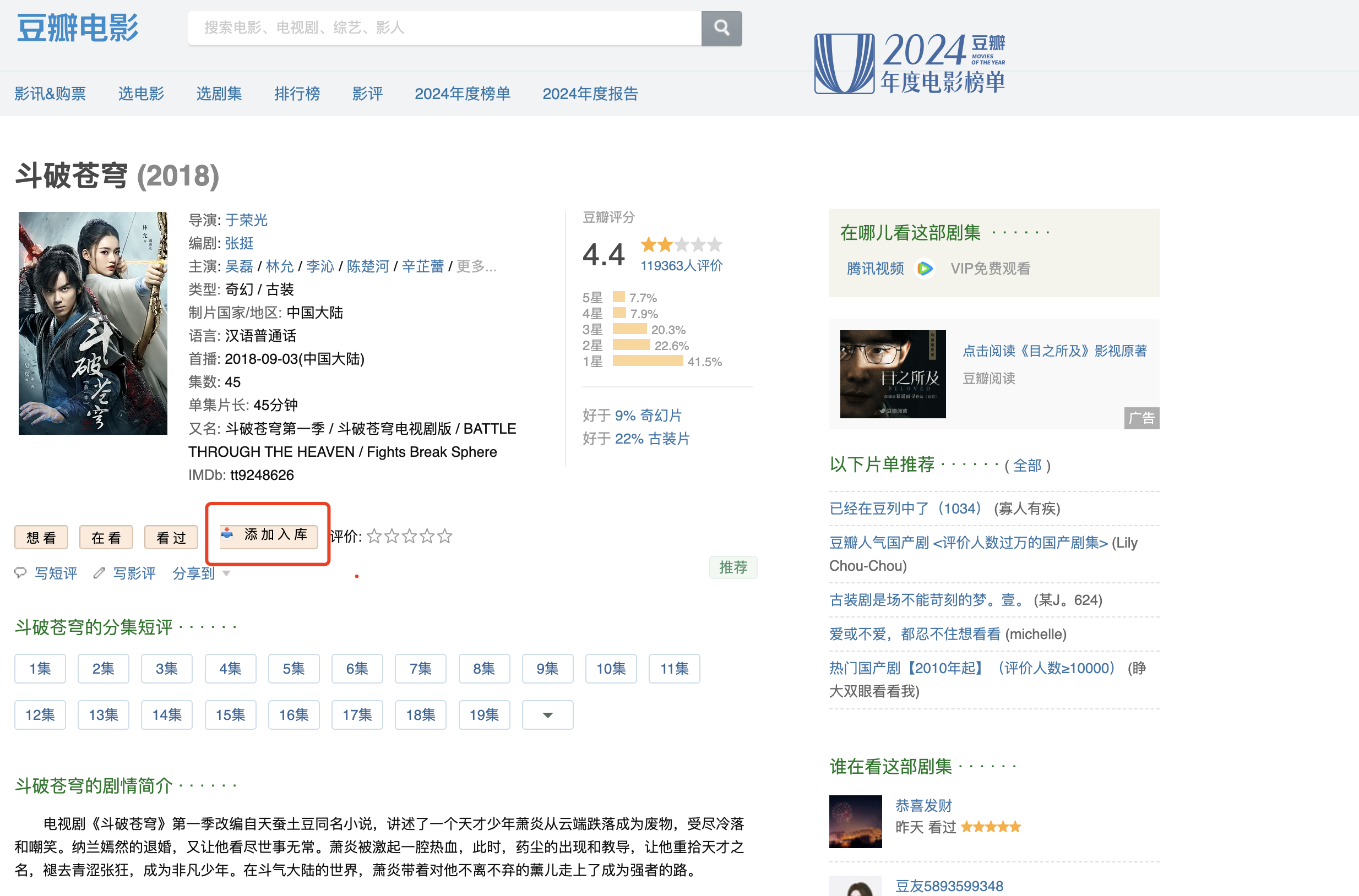The image size is (1359, 896).
Task: Go to 选剧集 section
Action: (x=220, y=94)
